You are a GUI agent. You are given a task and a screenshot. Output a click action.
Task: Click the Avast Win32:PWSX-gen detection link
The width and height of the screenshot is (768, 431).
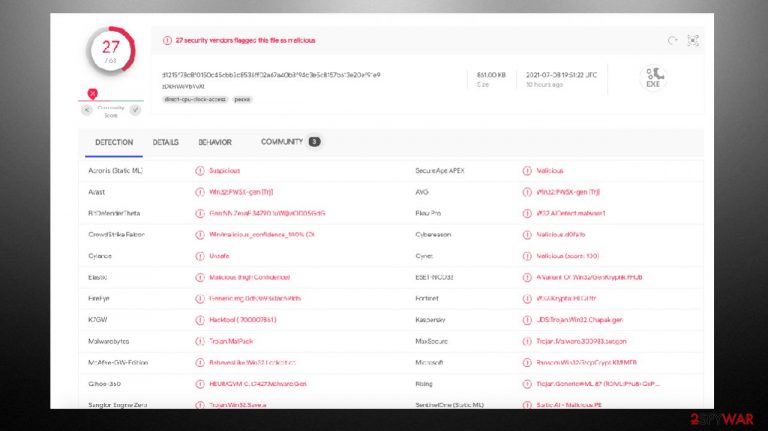(241, 192)
